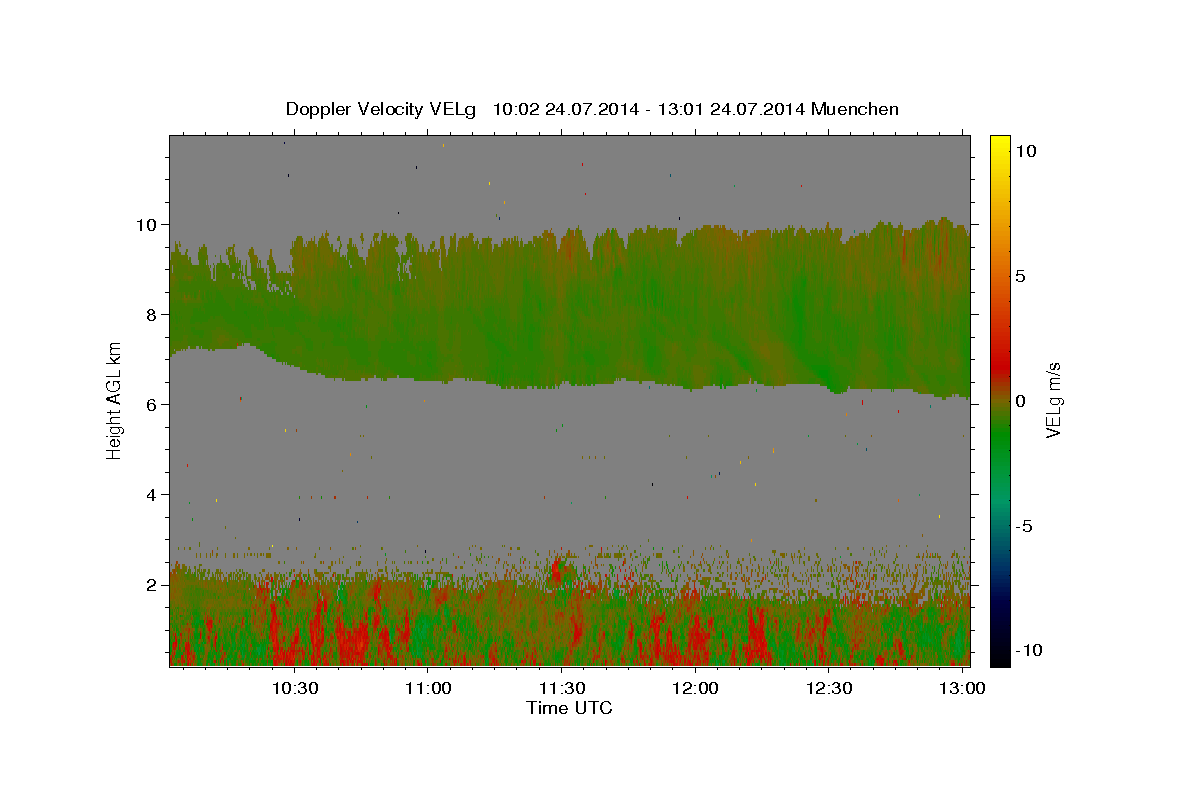The image size is (1200, 800).
Task: Click the 'Muenchen' location in the title
Action: coord(856,109)
